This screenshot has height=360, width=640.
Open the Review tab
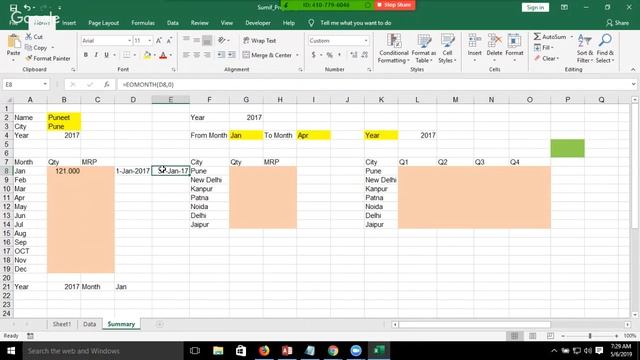pos(200,23)
